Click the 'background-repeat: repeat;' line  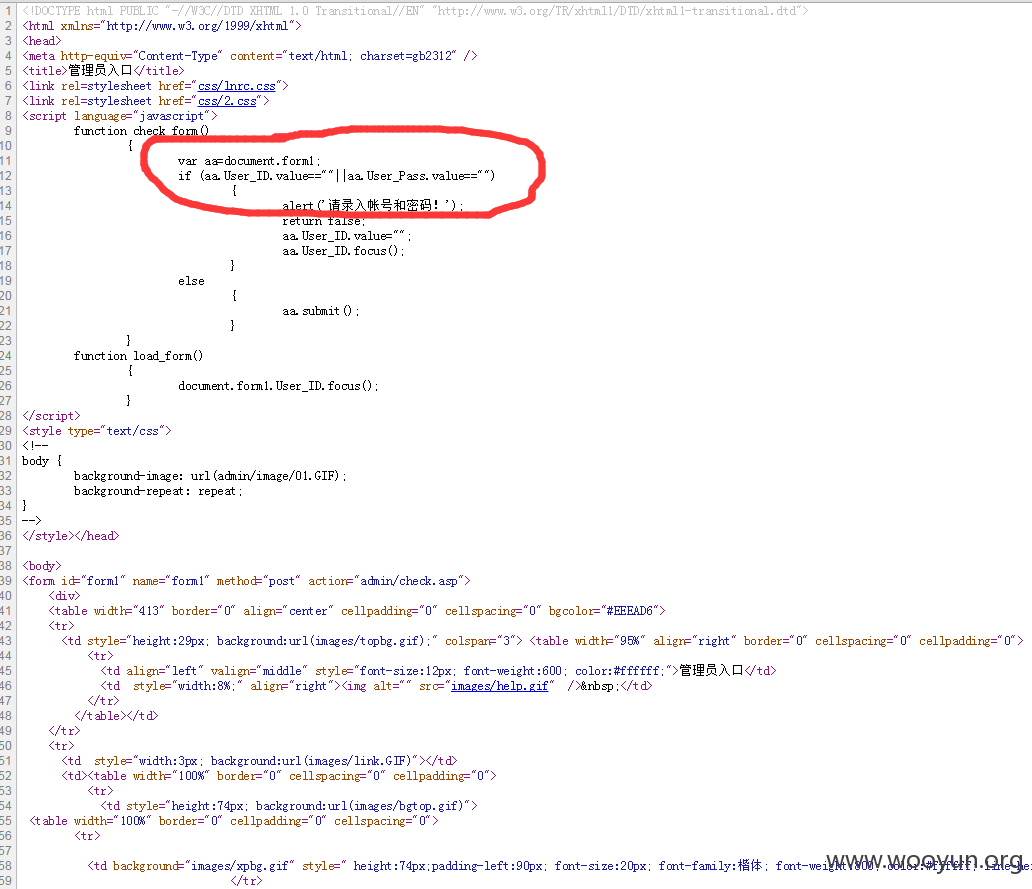pyautogui.click(x=158, y=492)
